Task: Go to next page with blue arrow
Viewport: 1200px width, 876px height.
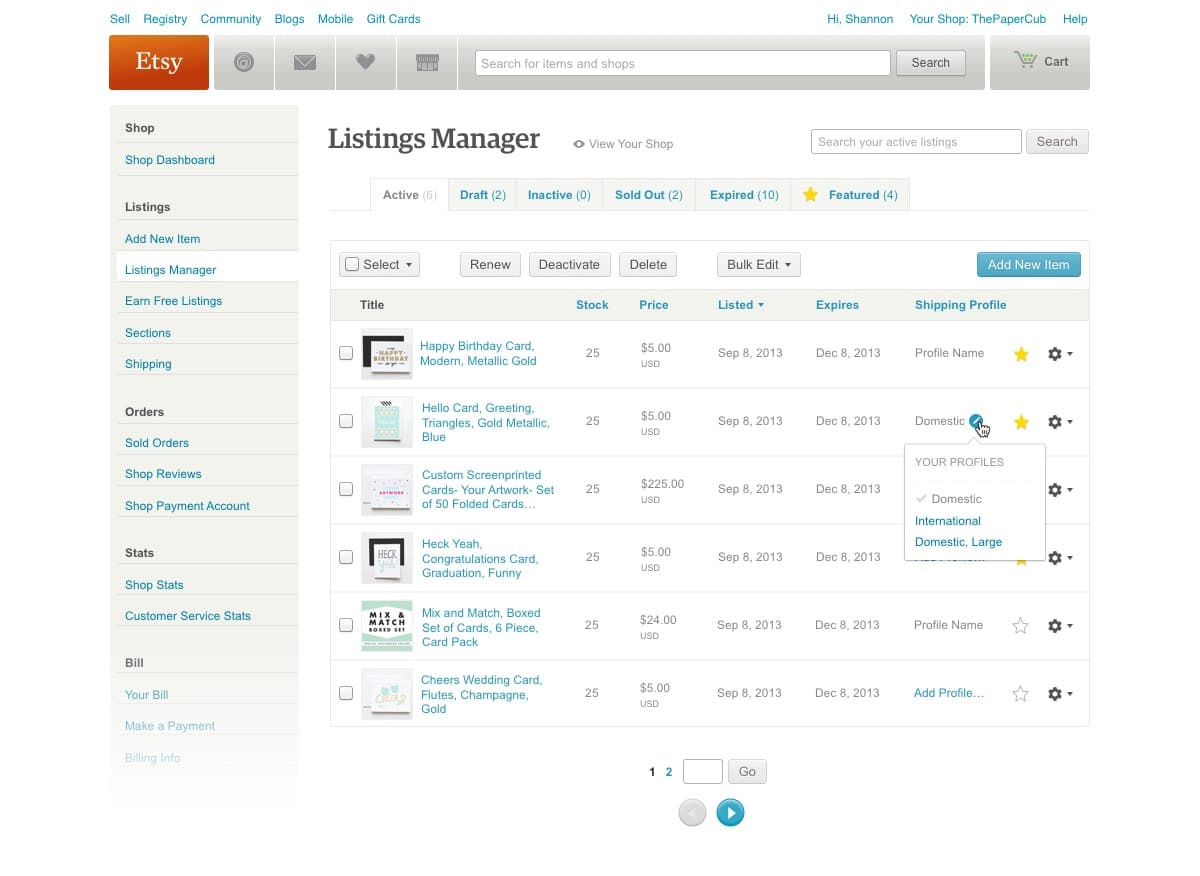Action: click(730, 812)
